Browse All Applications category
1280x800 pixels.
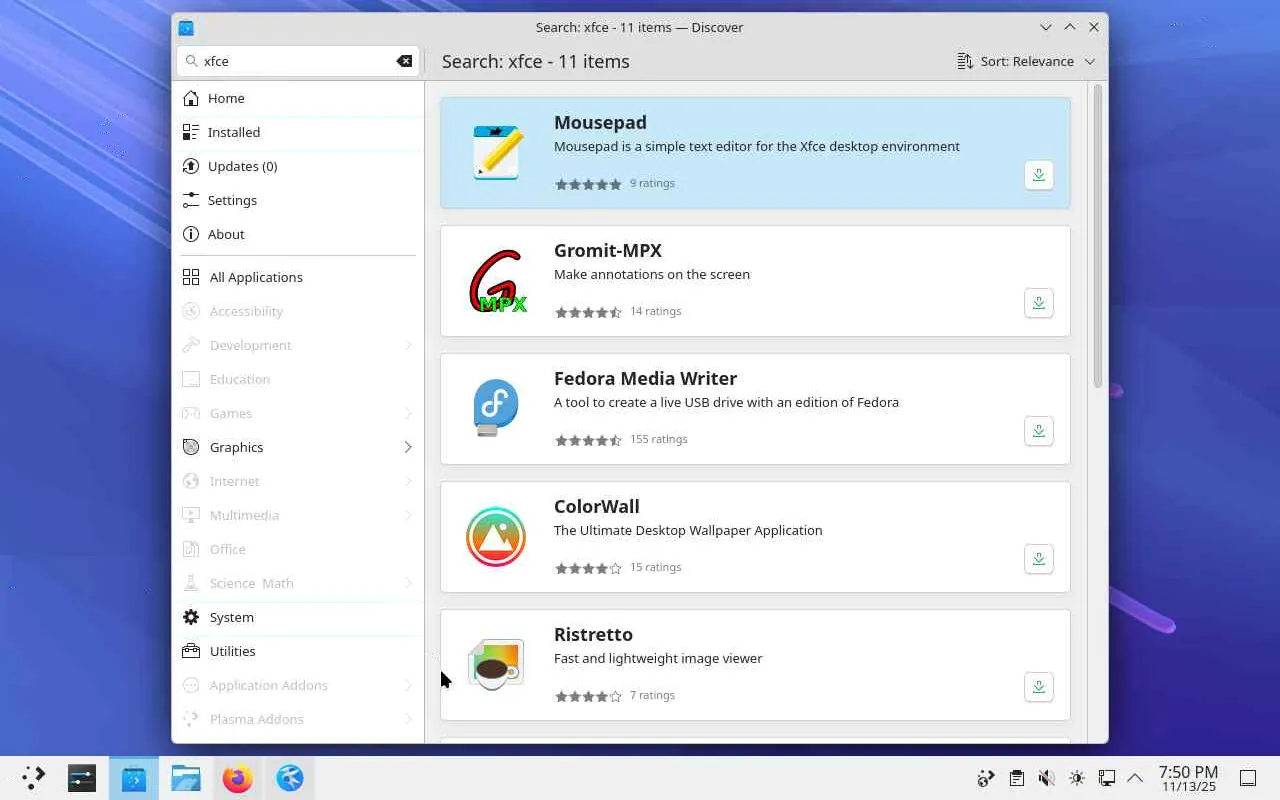(298, 277)
